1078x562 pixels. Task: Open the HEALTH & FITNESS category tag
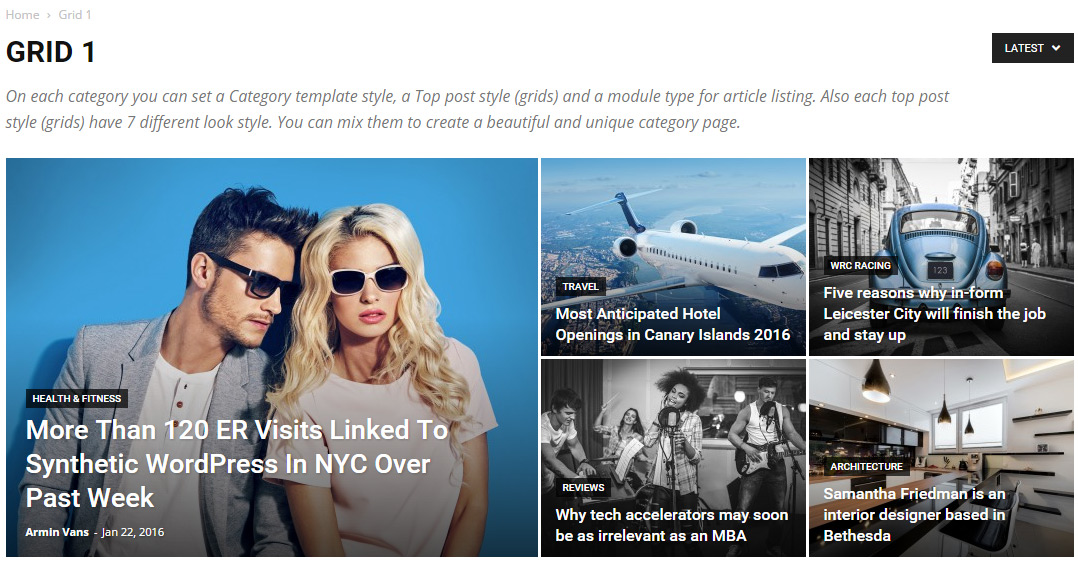76,398
